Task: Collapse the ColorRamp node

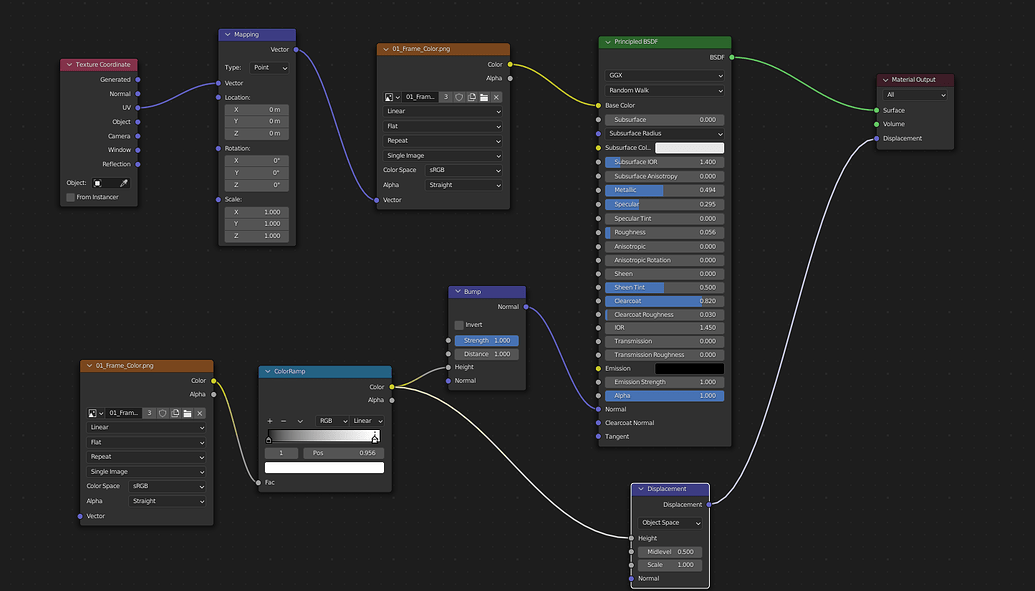Action: [x=268, y=372]
